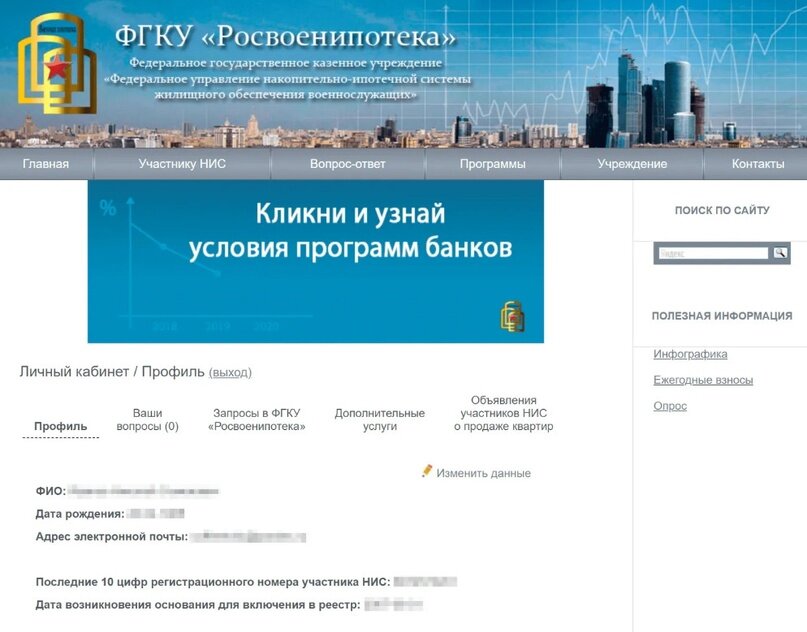Select the Профиль tab
807x632 pixels.
click(x=61, y=426)
